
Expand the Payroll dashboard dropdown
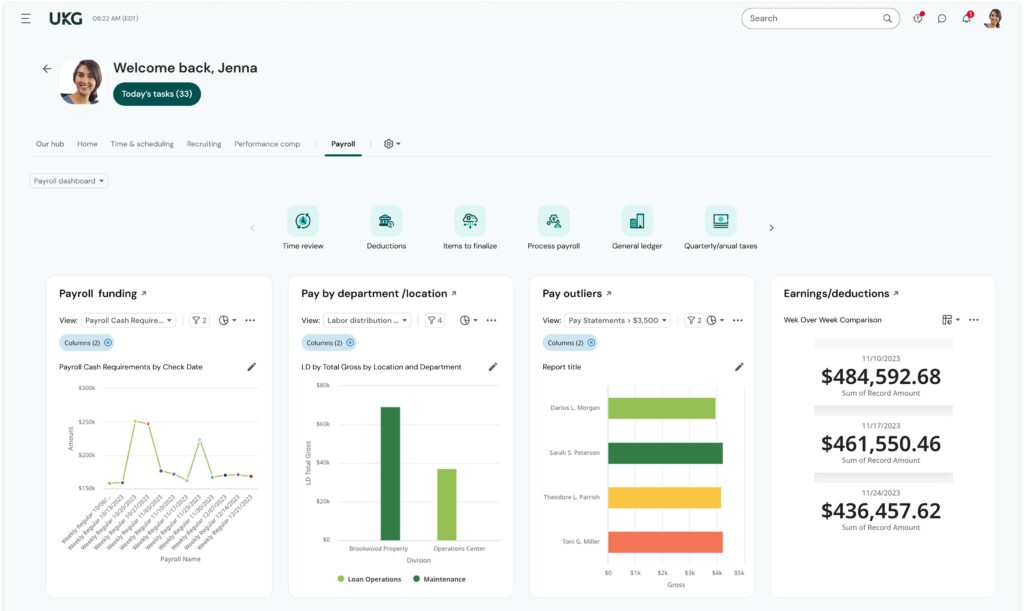click(x=68, y=180)
